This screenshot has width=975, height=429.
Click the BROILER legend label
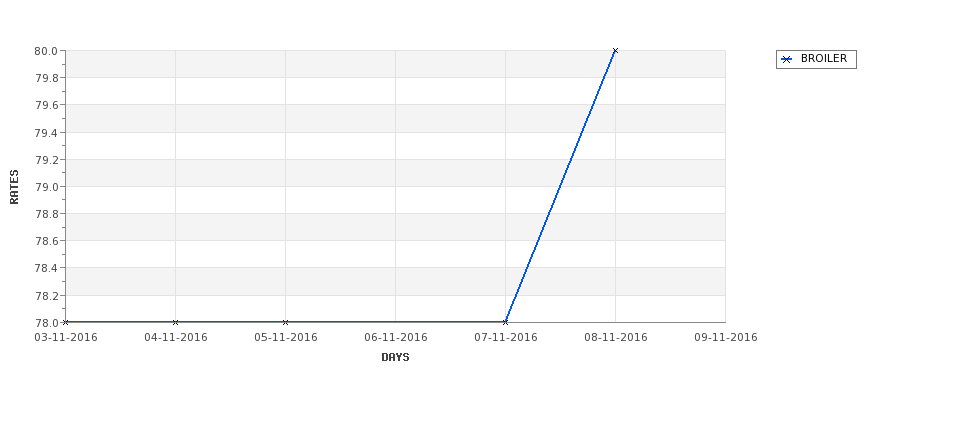[x=823, y=58]
